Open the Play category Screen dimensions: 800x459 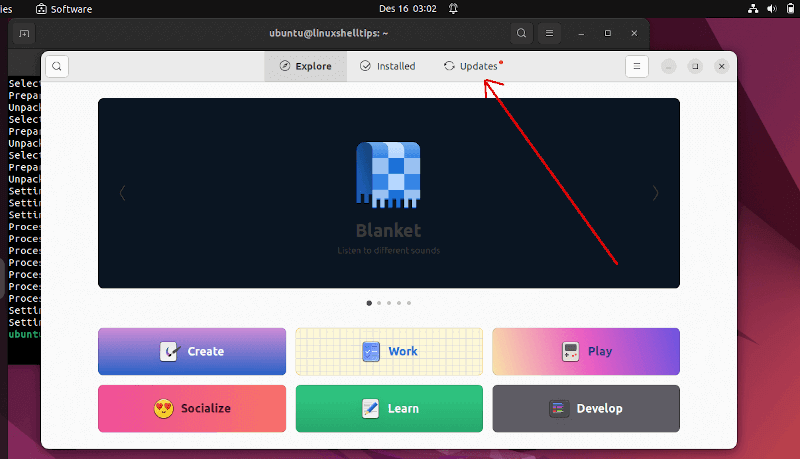click(x=586, y=351)
